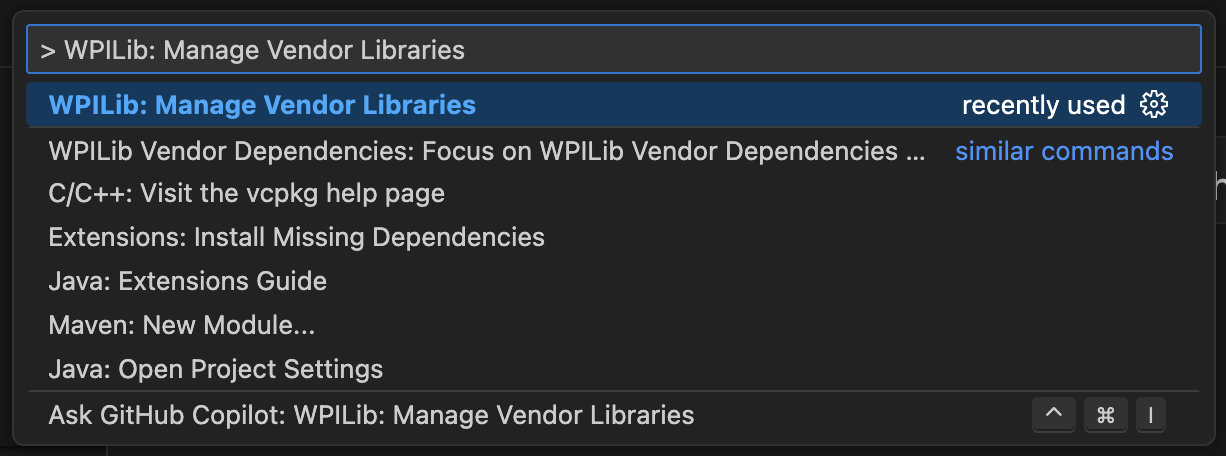This screenshot has width=1226, height=456.
Task: Select Maven: New Module... command
Action: [x=182, y=325]
